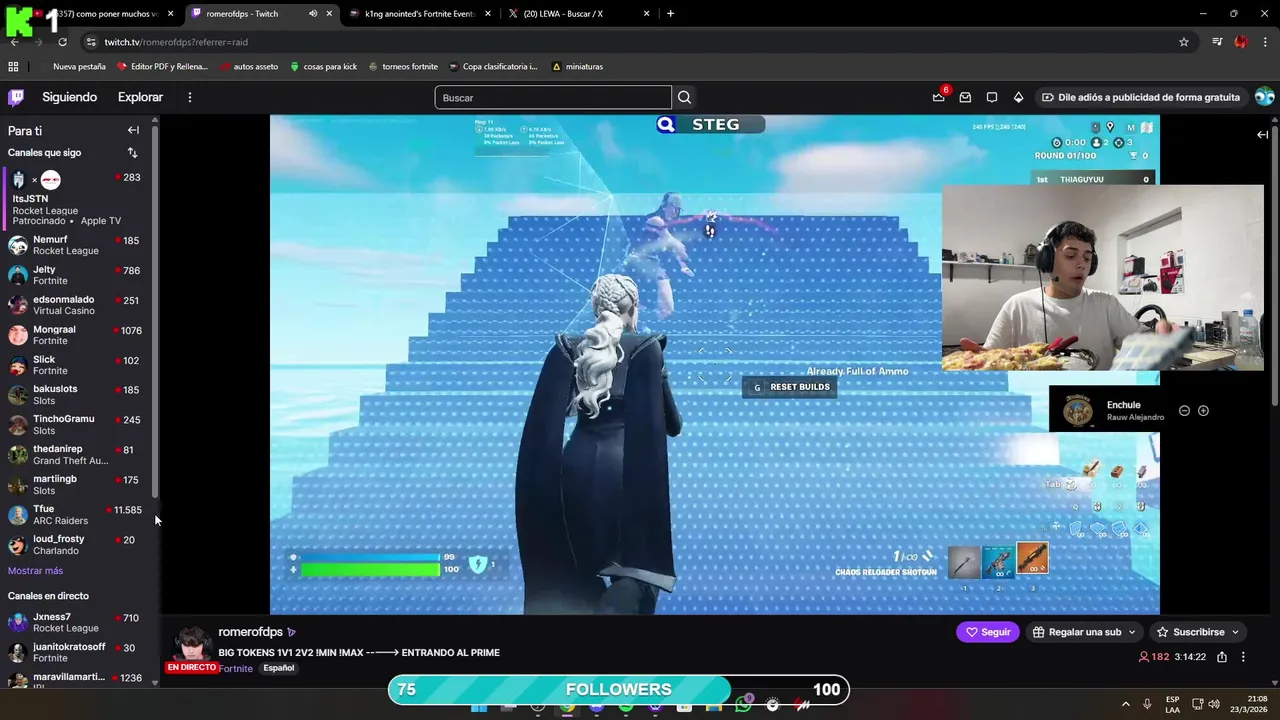The height and width of the screenshot is (720, 1280).
Task: Open Nemurf Rocket League channel
Action: tap(76, 245)
